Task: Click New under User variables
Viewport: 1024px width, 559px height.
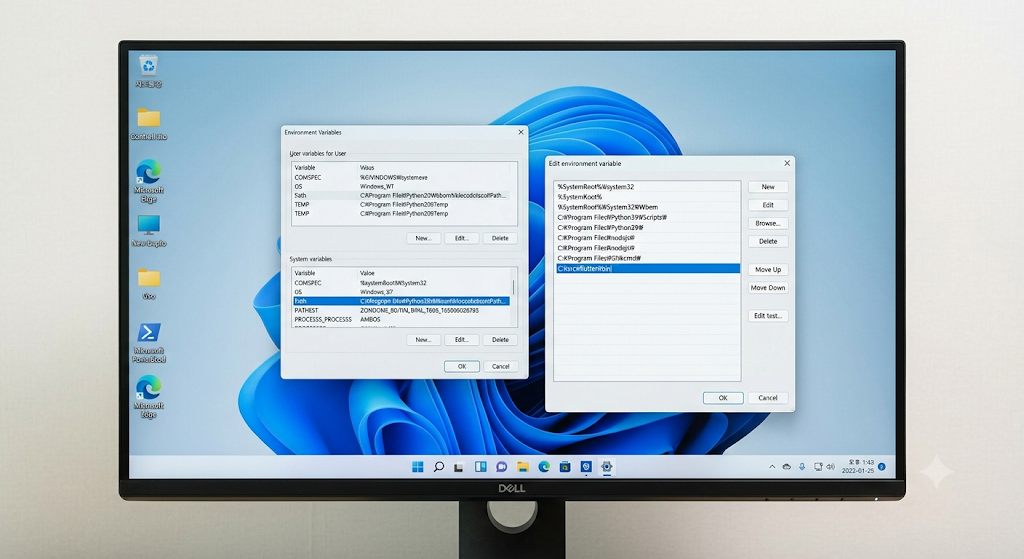Action: coord(423,238)
